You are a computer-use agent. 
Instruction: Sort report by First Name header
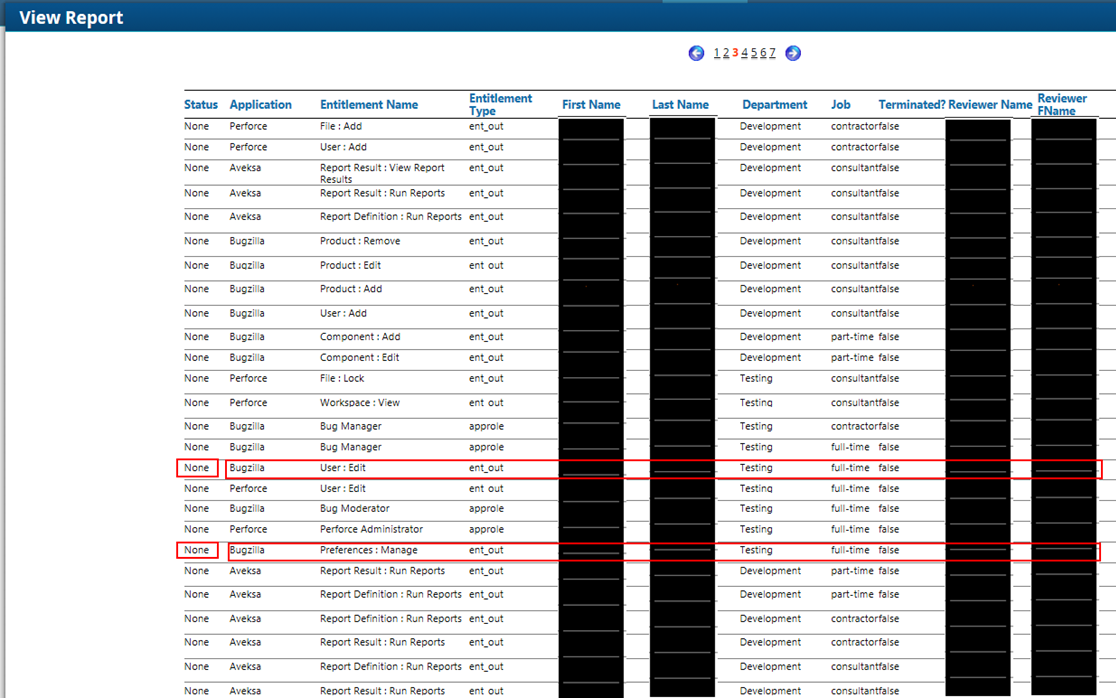coord(591,105)
